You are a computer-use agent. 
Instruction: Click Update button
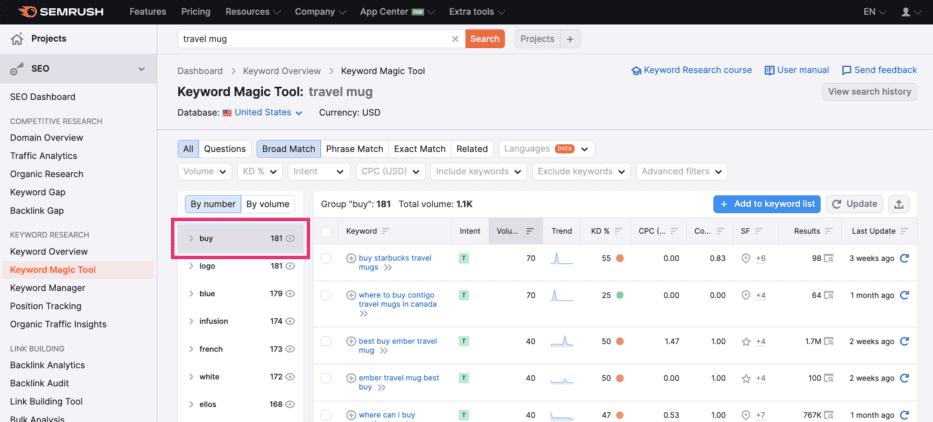point(856,204)
